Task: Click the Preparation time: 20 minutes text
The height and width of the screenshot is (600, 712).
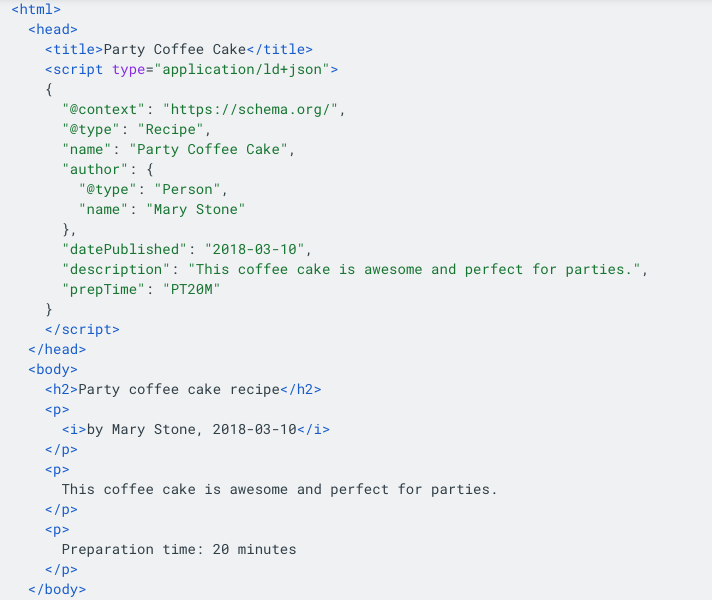Action: [x=179, y=549]
